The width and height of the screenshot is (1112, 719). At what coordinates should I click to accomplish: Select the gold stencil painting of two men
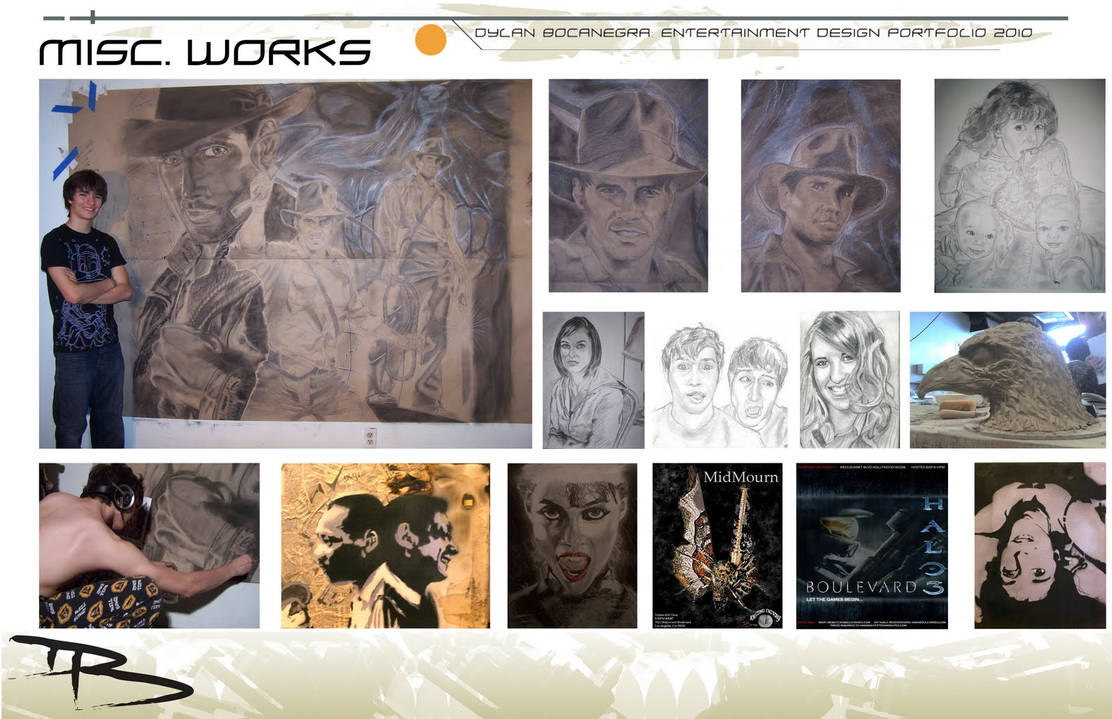pos(385,545)
